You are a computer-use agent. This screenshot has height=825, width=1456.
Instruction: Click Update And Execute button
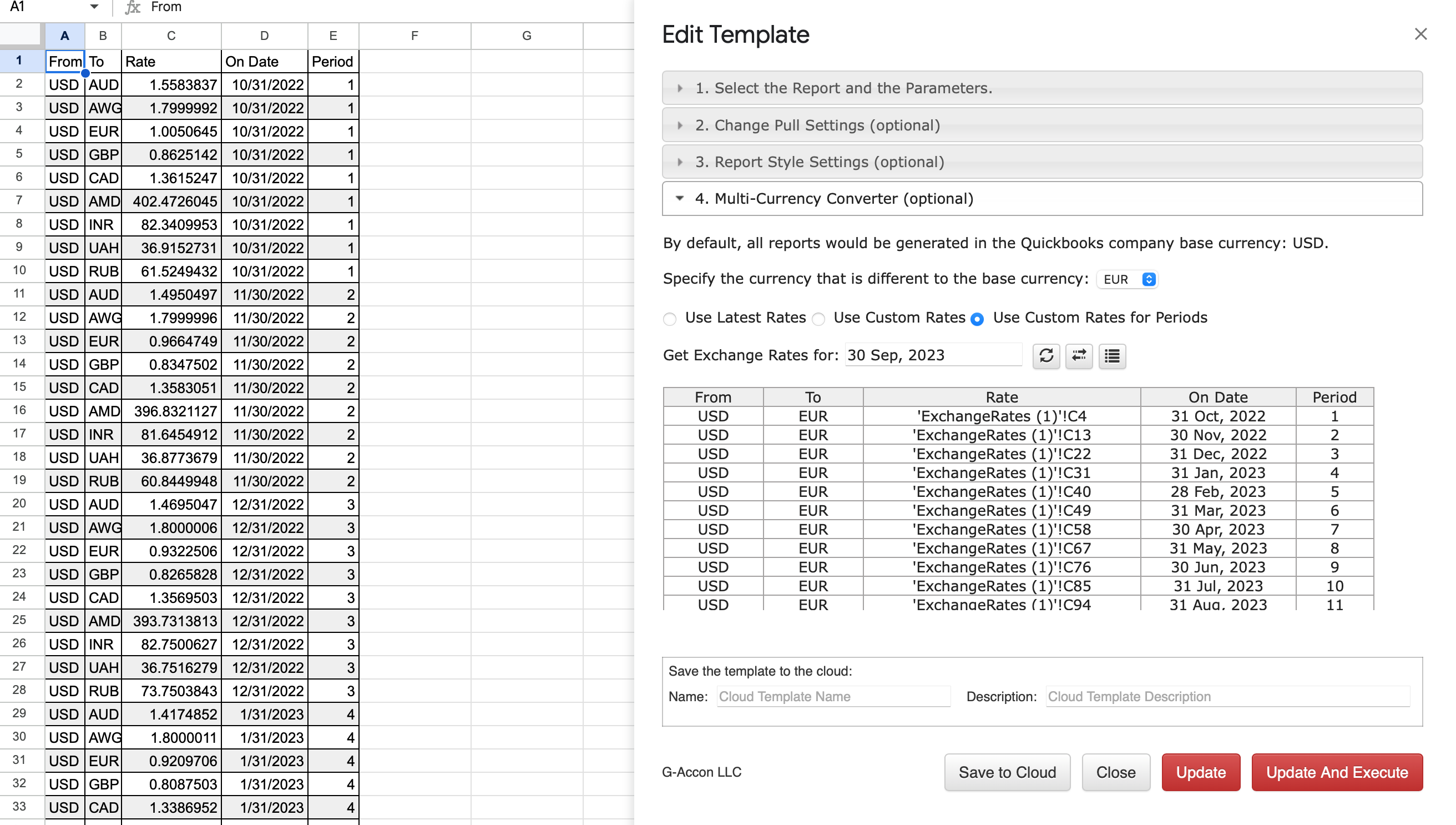click(1337, 772)
